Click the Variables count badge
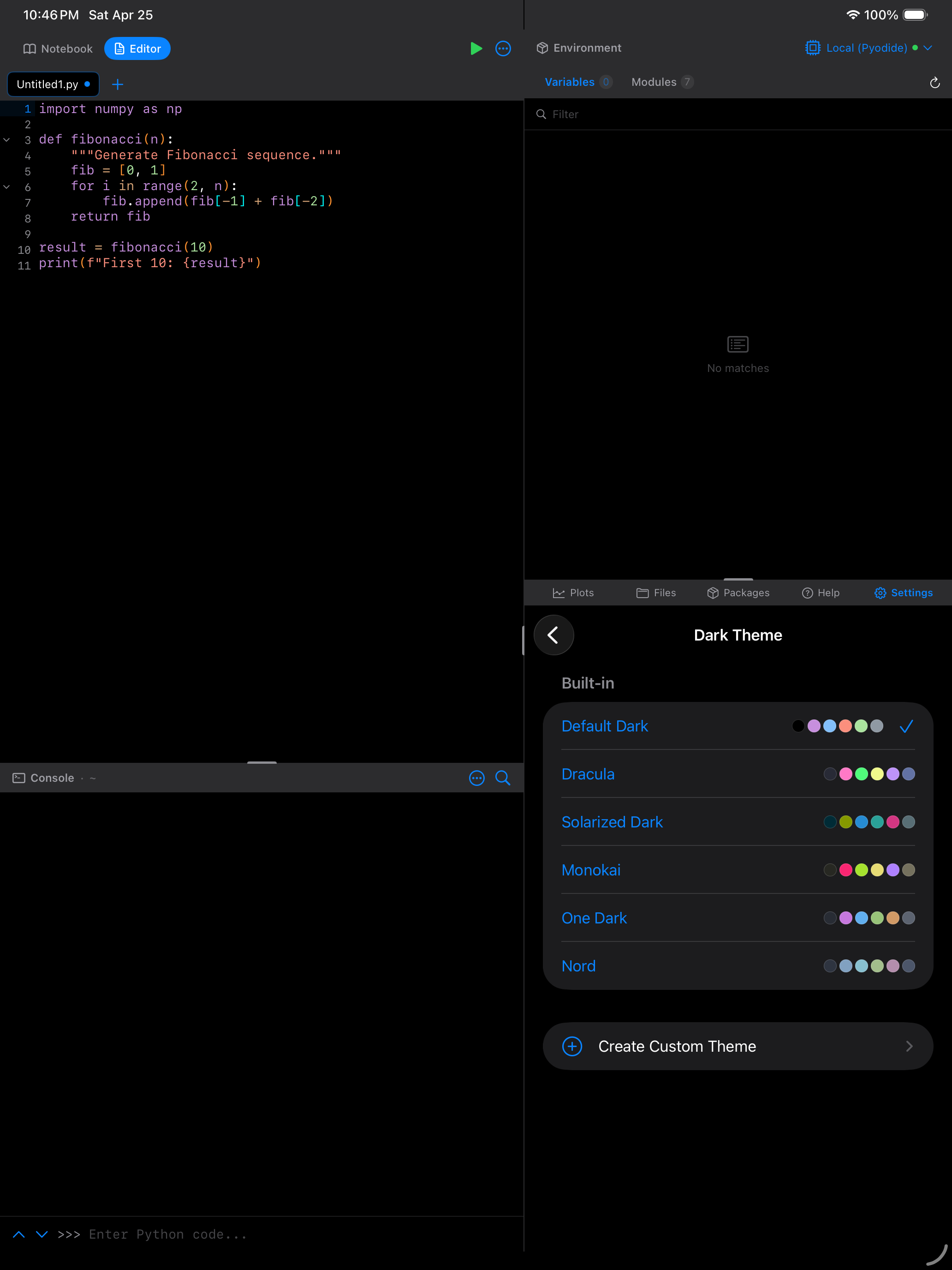 point(606,82)
